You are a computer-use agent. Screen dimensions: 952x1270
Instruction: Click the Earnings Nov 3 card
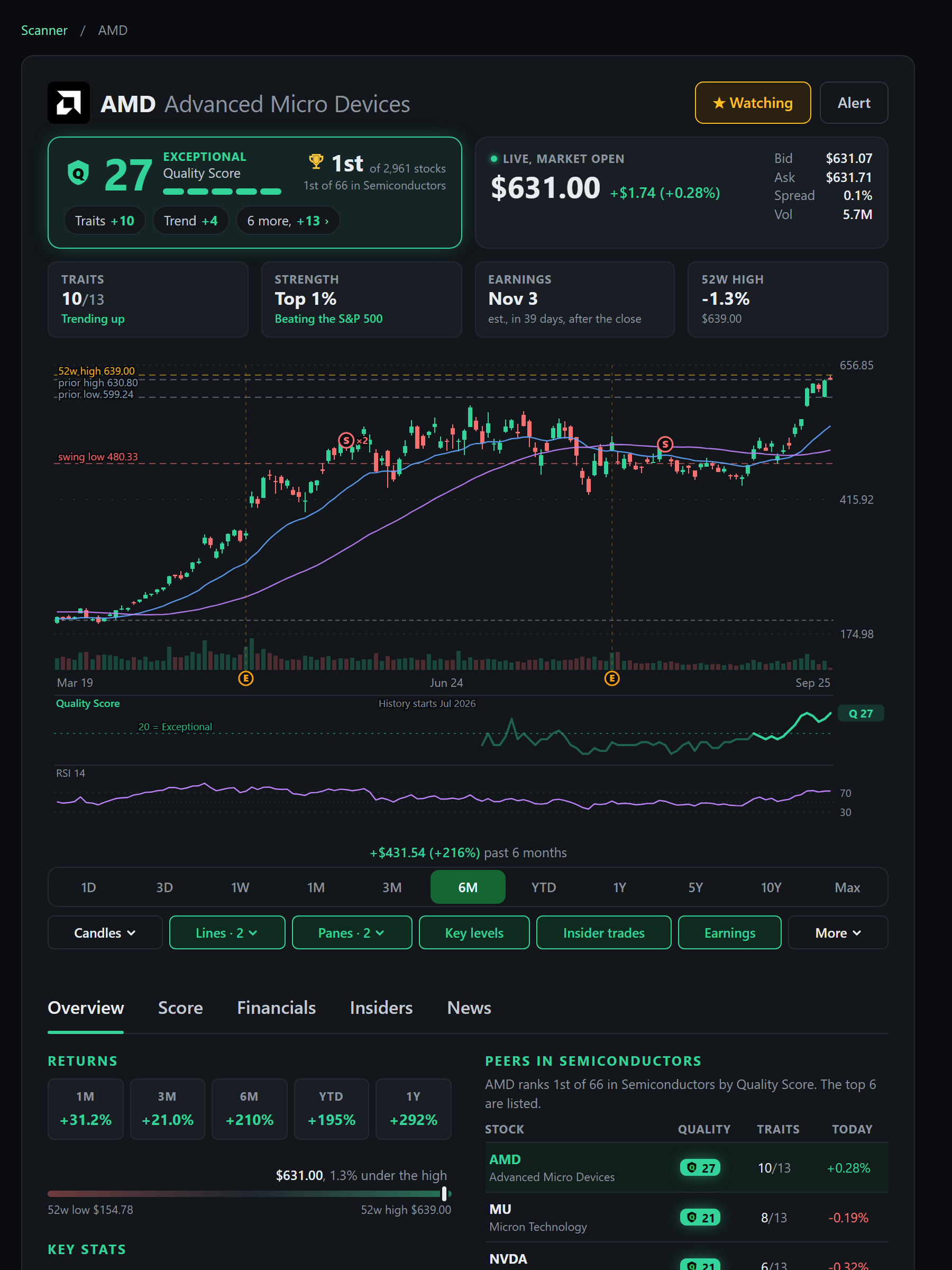[574, 299]
